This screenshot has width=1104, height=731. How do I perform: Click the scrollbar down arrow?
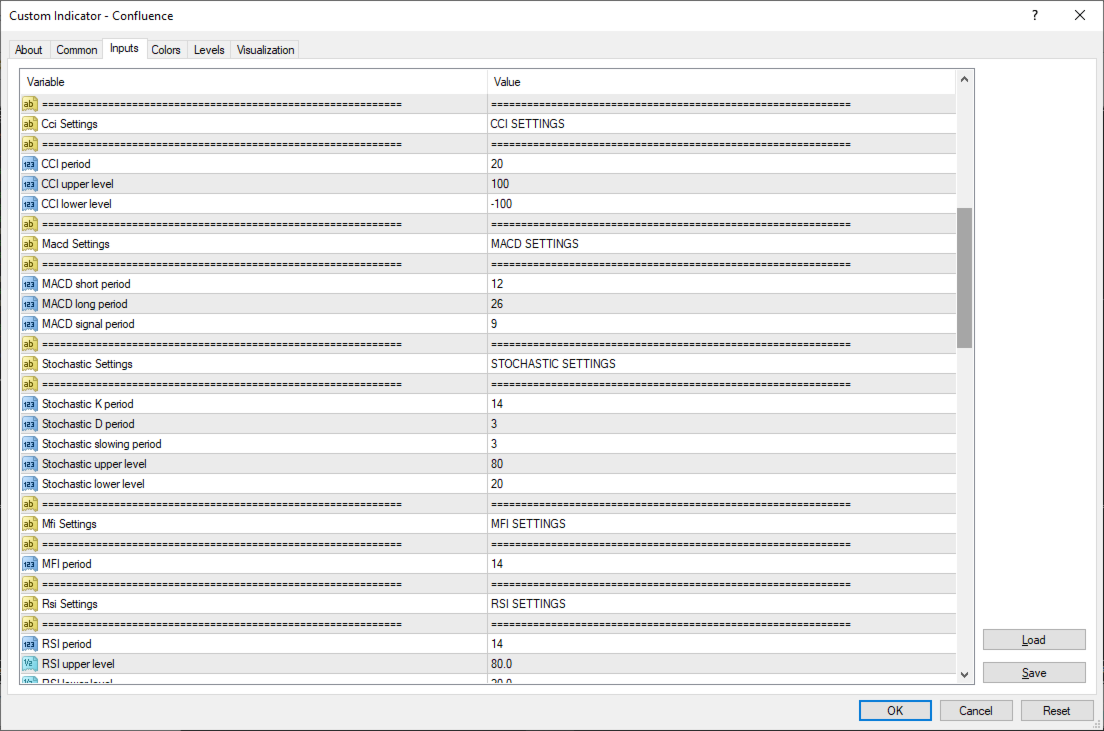[x=965, y=675]
